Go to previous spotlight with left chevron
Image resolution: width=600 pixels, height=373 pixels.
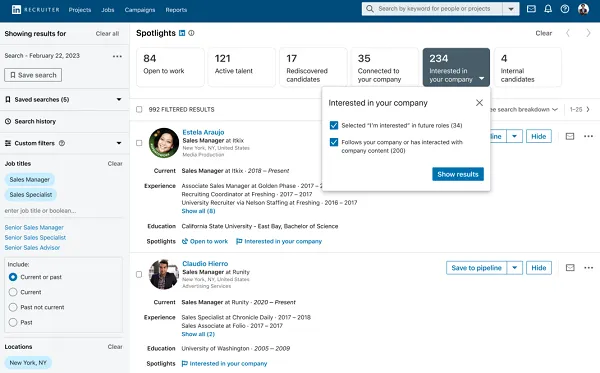point(568,33)
